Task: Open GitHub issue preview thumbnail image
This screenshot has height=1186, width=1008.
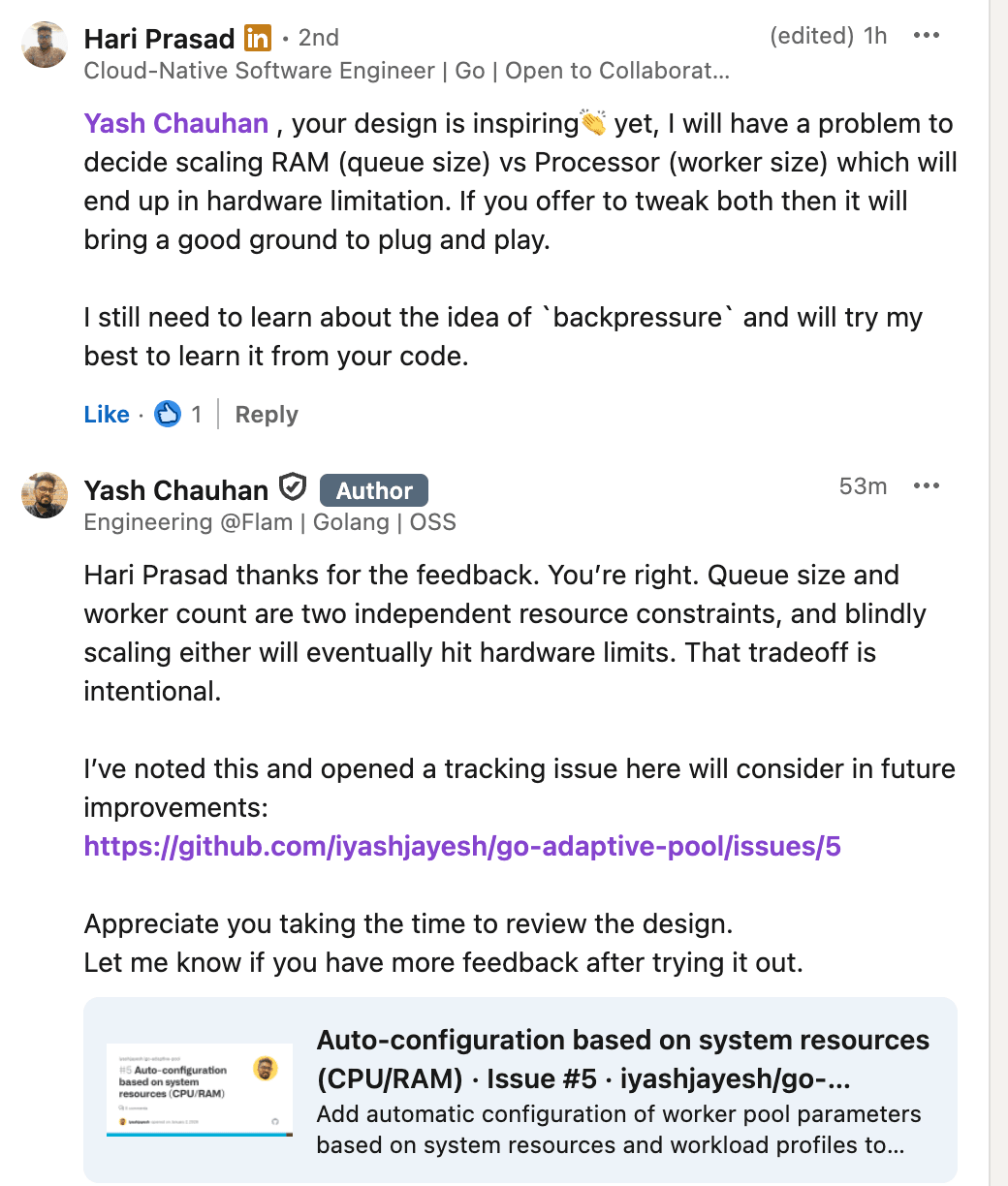Action: (199, 1090)
